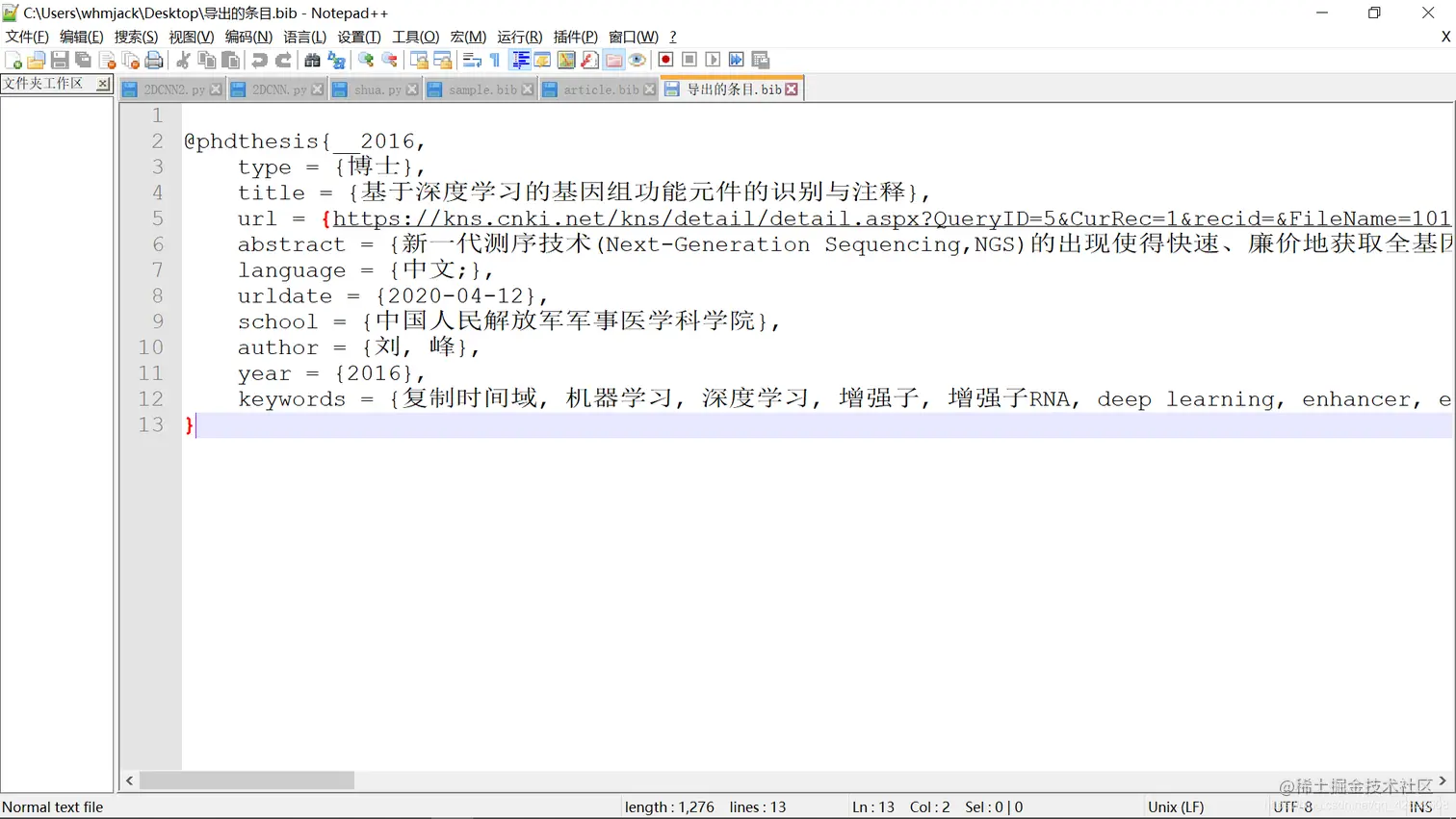The width and height of the screenshot is (1456, 819).
Task: Toggle the Monitoring eye icon
Action: pyautogui.click(x=637, y=60)
